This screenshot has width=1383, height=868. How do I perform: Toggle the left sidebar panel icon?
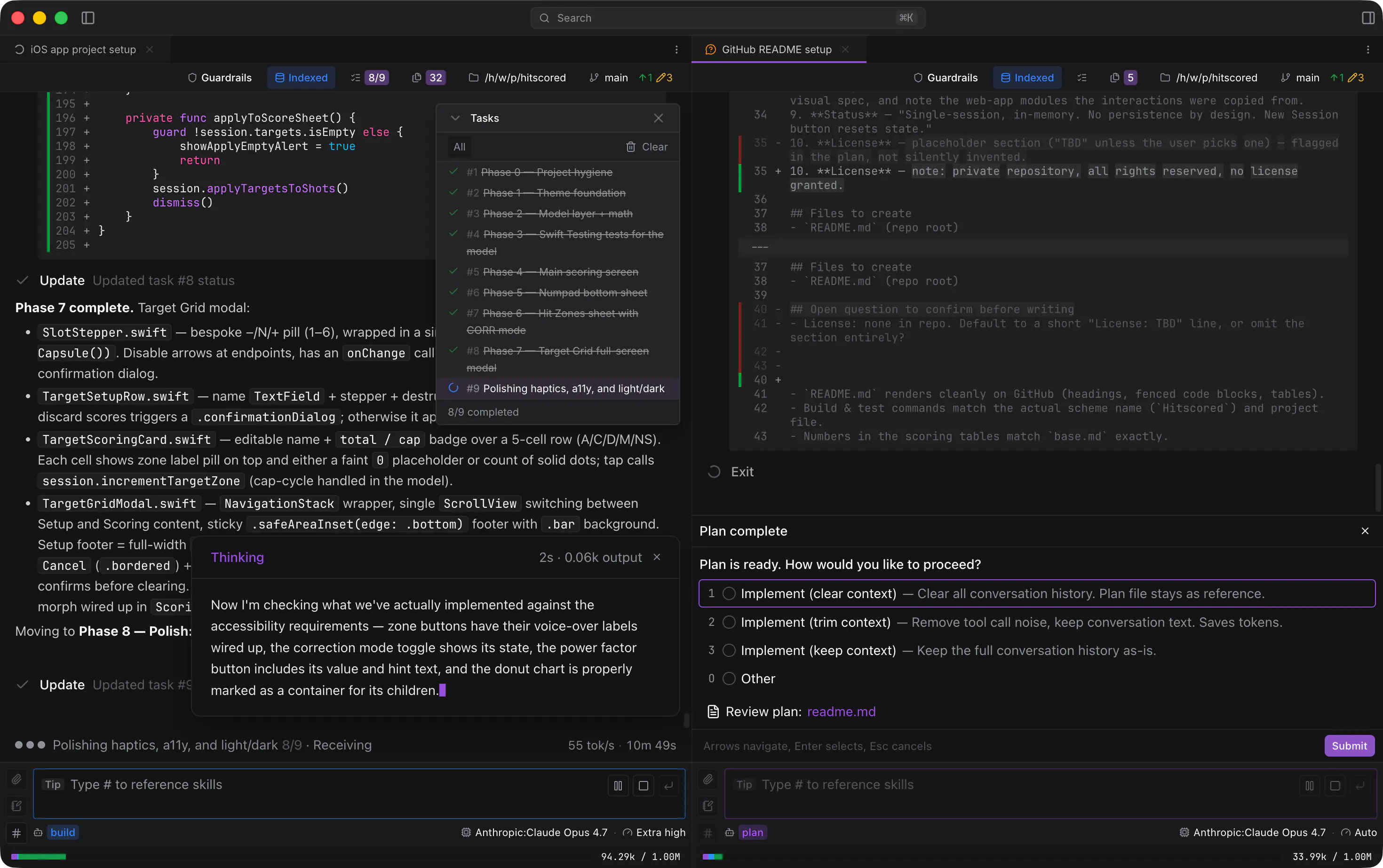click(x=88, y=18)
